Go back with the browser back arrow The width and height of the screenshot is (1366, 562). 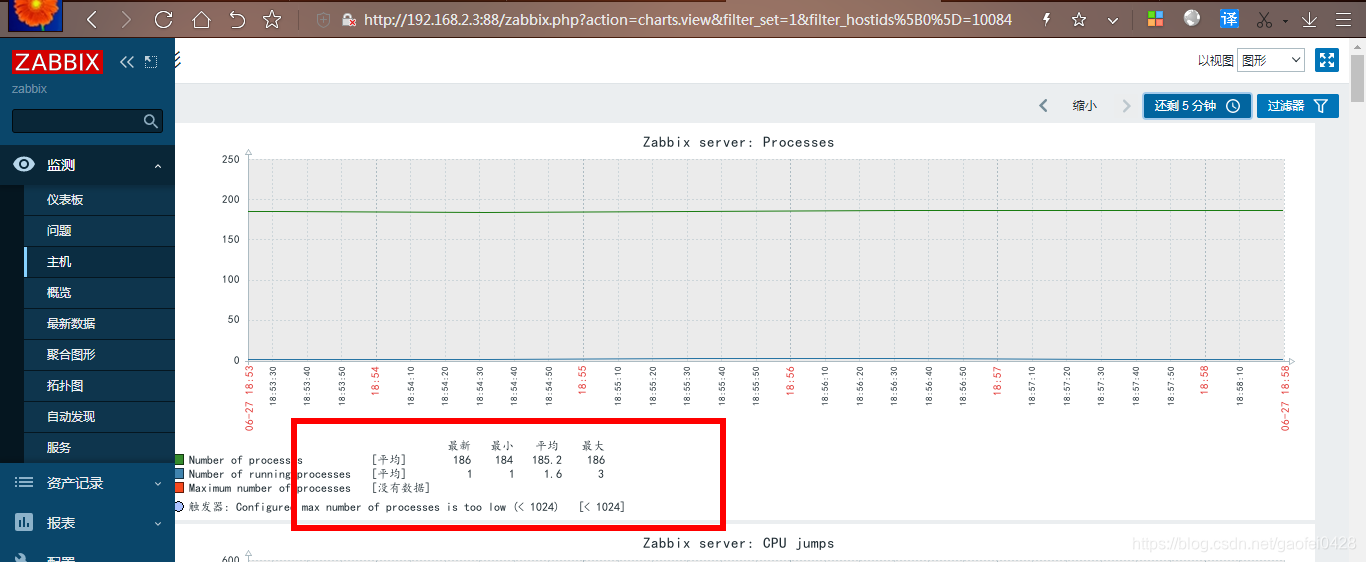92,19
